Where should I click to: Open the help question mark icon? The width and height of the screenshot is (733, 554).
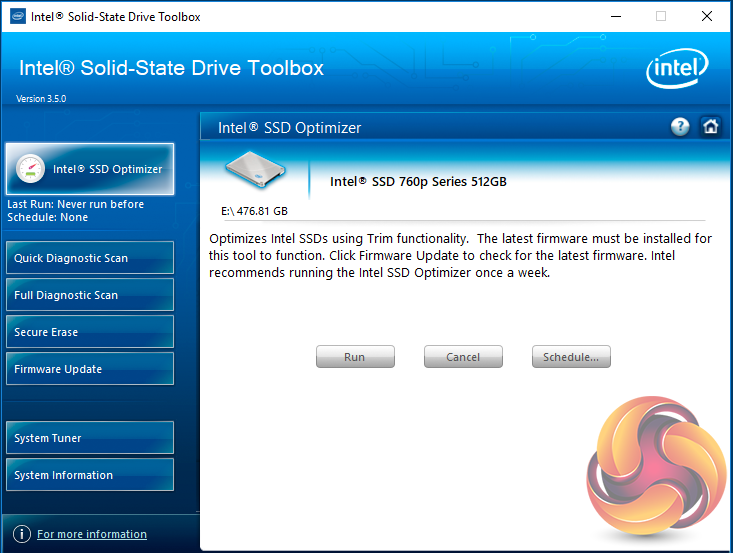pos(680,126)
